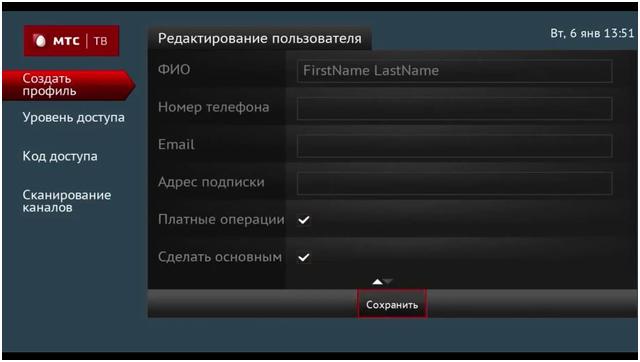Click the МТС ТВ logo
Viewport: 640px width, 362px height.
(71, 40)
